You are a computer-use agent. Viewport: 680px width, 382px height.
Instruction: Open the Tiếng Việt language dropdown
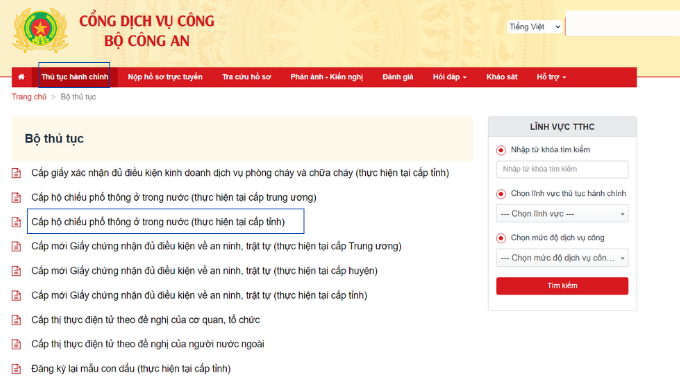[x=535, y=27]
